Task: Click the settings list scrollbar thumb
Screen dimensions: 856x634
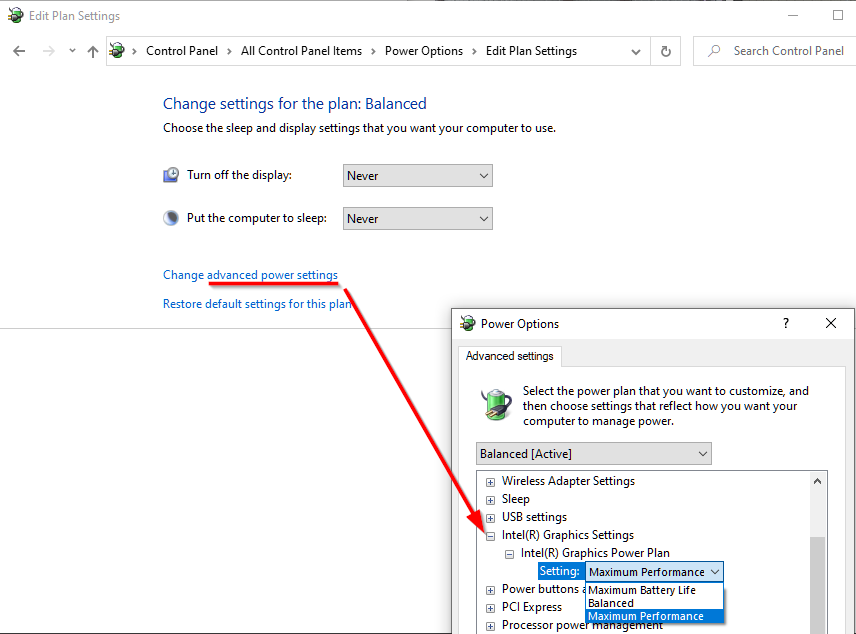Action: pyautogui.click(x=817, y=585)
